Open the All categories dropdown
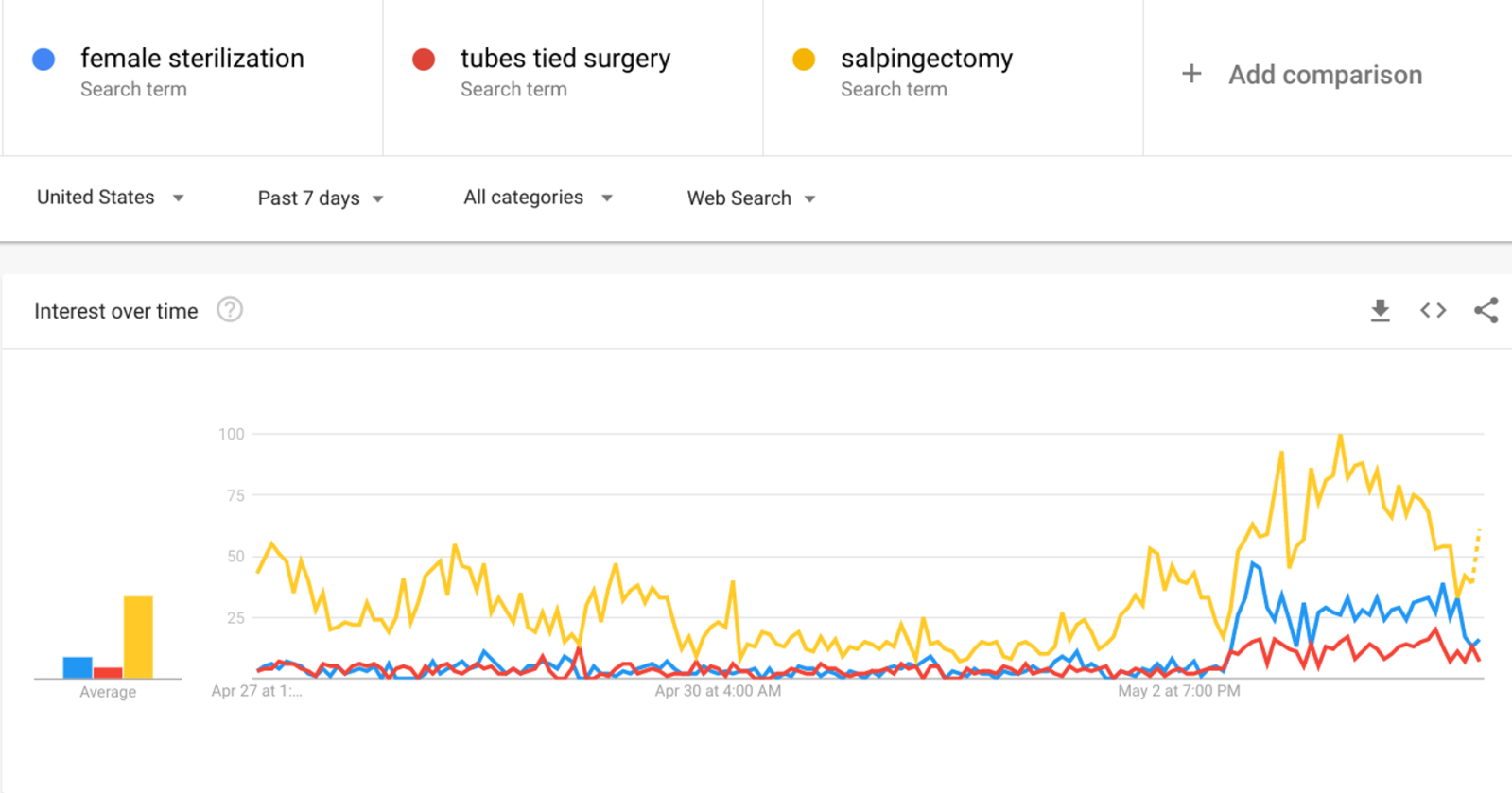Viewport: 1512px width, 793px height. click(x=537, y=198)
